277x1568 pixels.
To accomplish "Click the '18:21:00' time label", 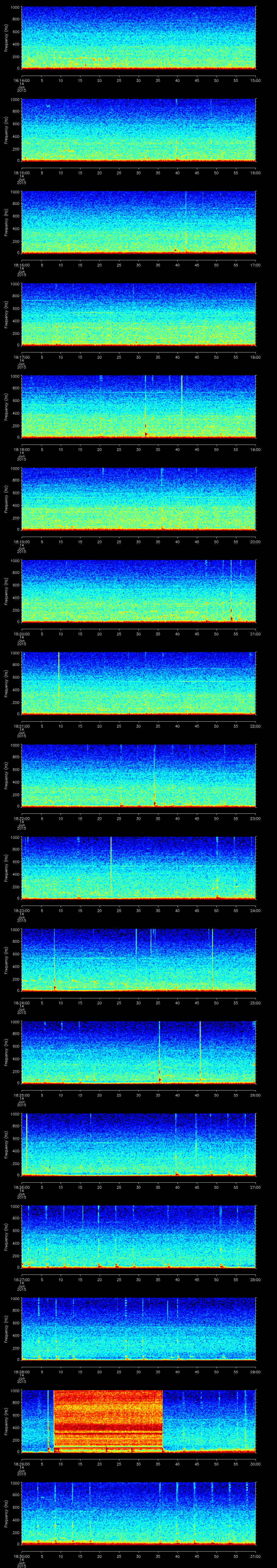I will click(x=21, y=726).
